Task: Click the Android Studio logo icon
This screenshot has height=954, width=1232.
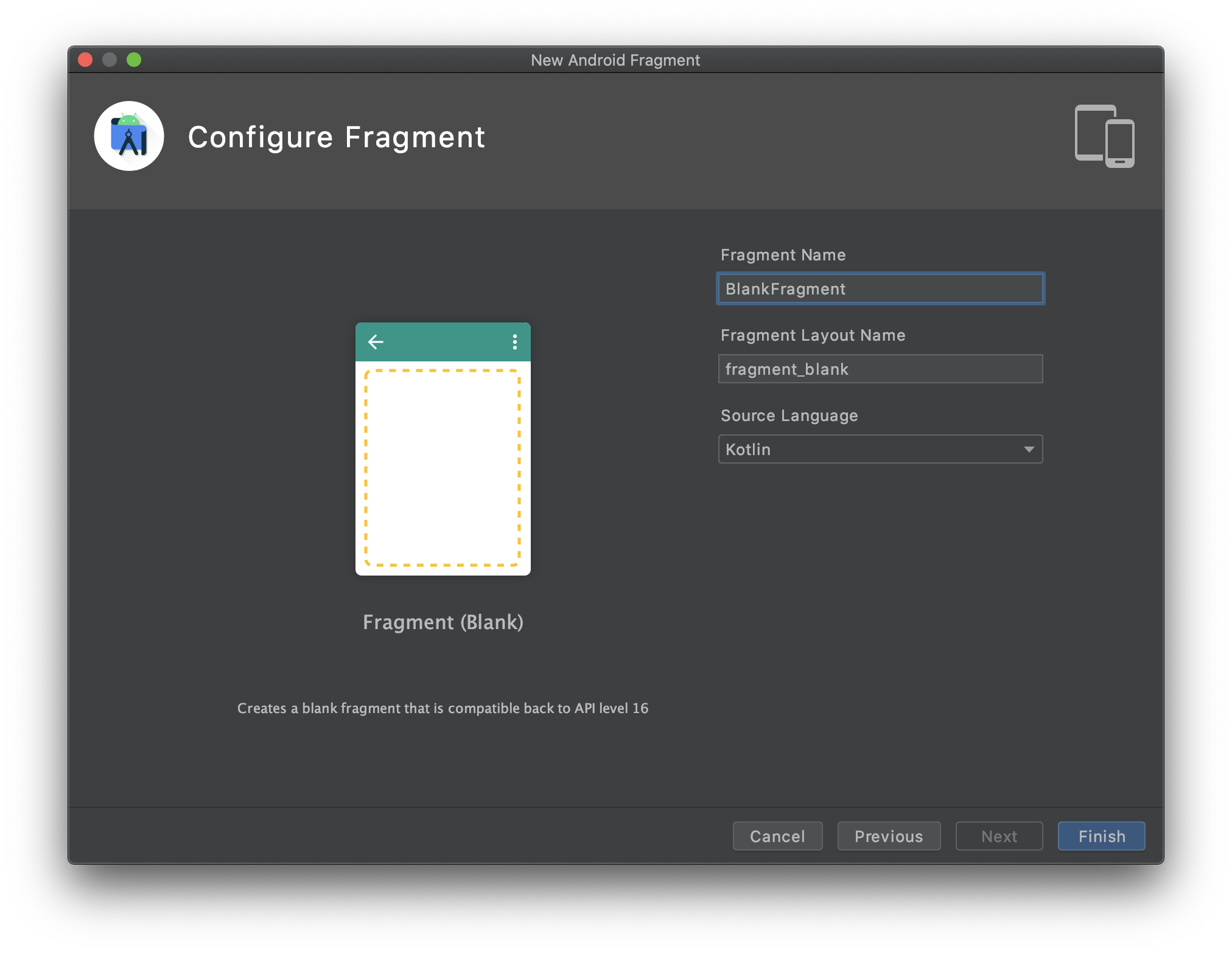Action: (x=129, y=136)
